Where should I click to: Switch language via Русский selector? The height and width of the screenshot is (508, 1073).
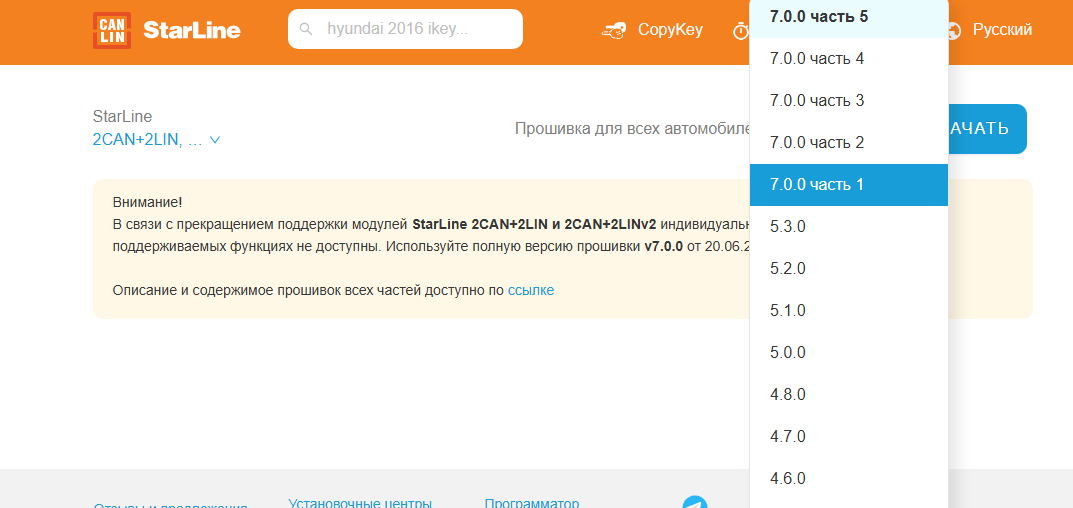coord(1002,30)
